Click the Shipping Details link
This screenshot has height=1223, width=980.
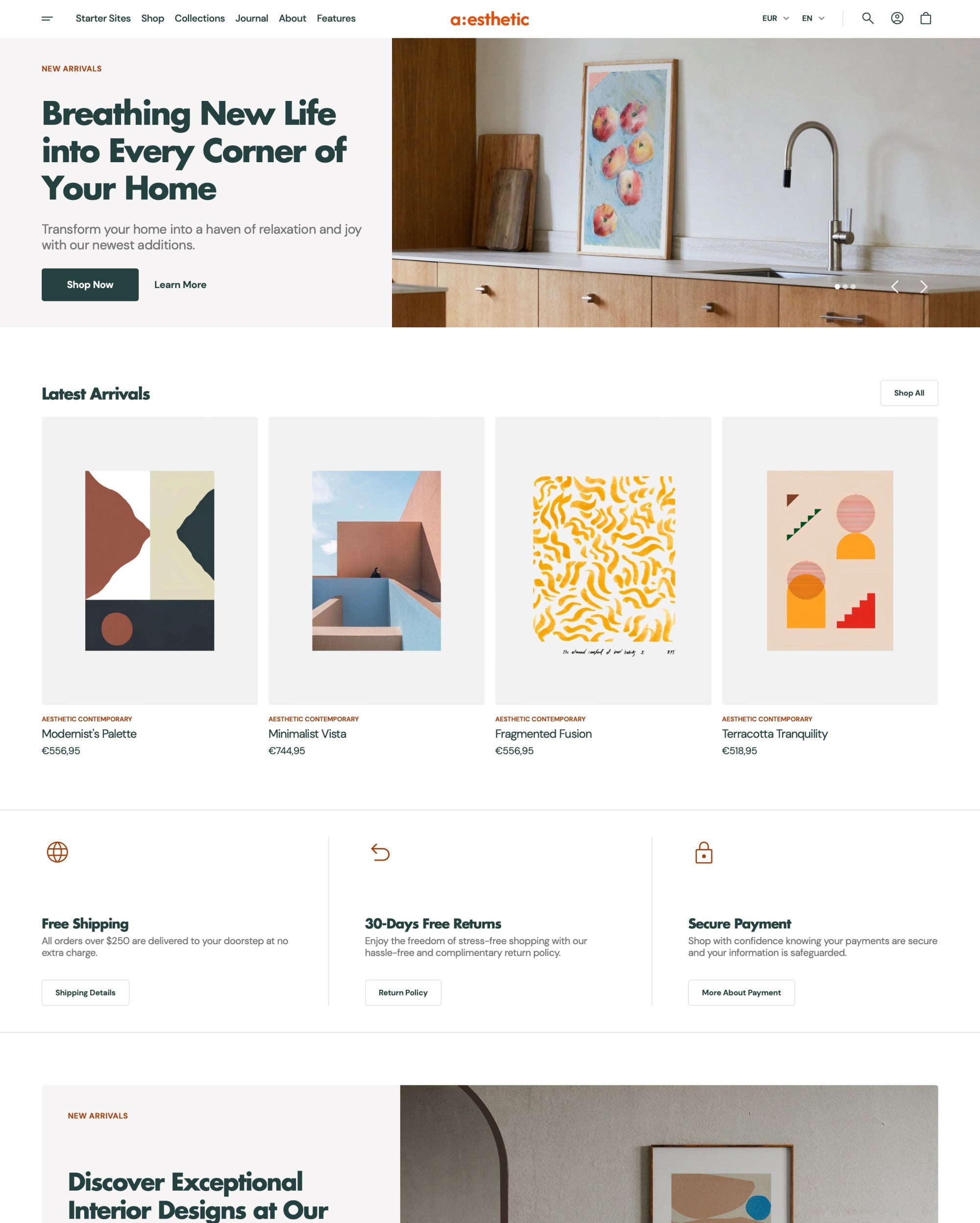85,992
